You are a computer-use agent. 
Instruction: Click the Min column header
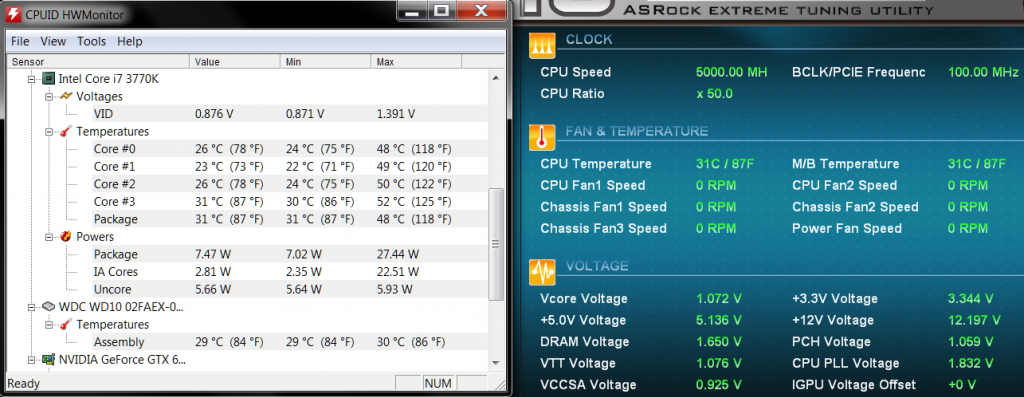click(326, 62)
